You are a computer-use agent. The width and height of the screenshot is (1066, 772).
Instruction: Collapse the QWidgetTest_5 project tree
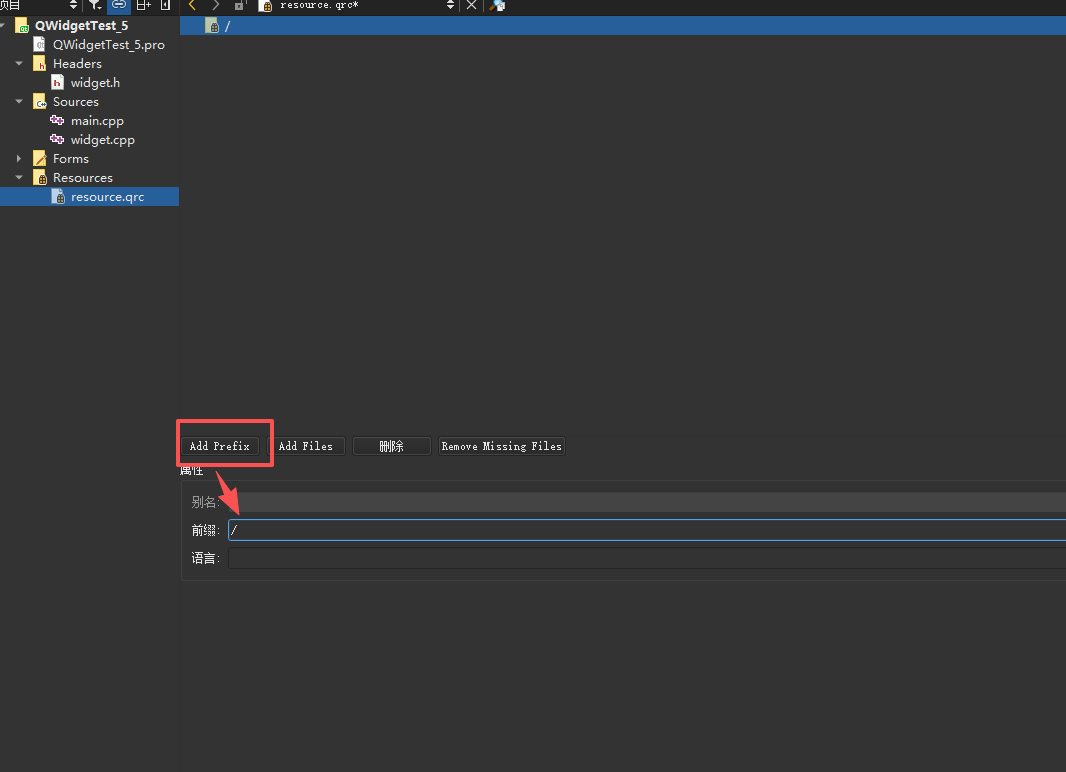point(3,26)
